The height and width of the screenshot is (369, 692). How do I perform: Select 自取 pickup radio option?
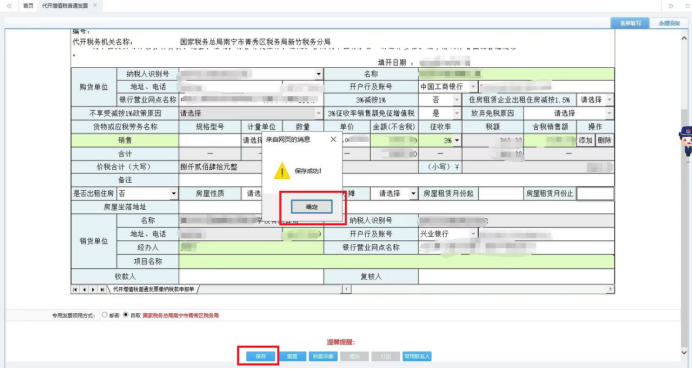point(126,315)
